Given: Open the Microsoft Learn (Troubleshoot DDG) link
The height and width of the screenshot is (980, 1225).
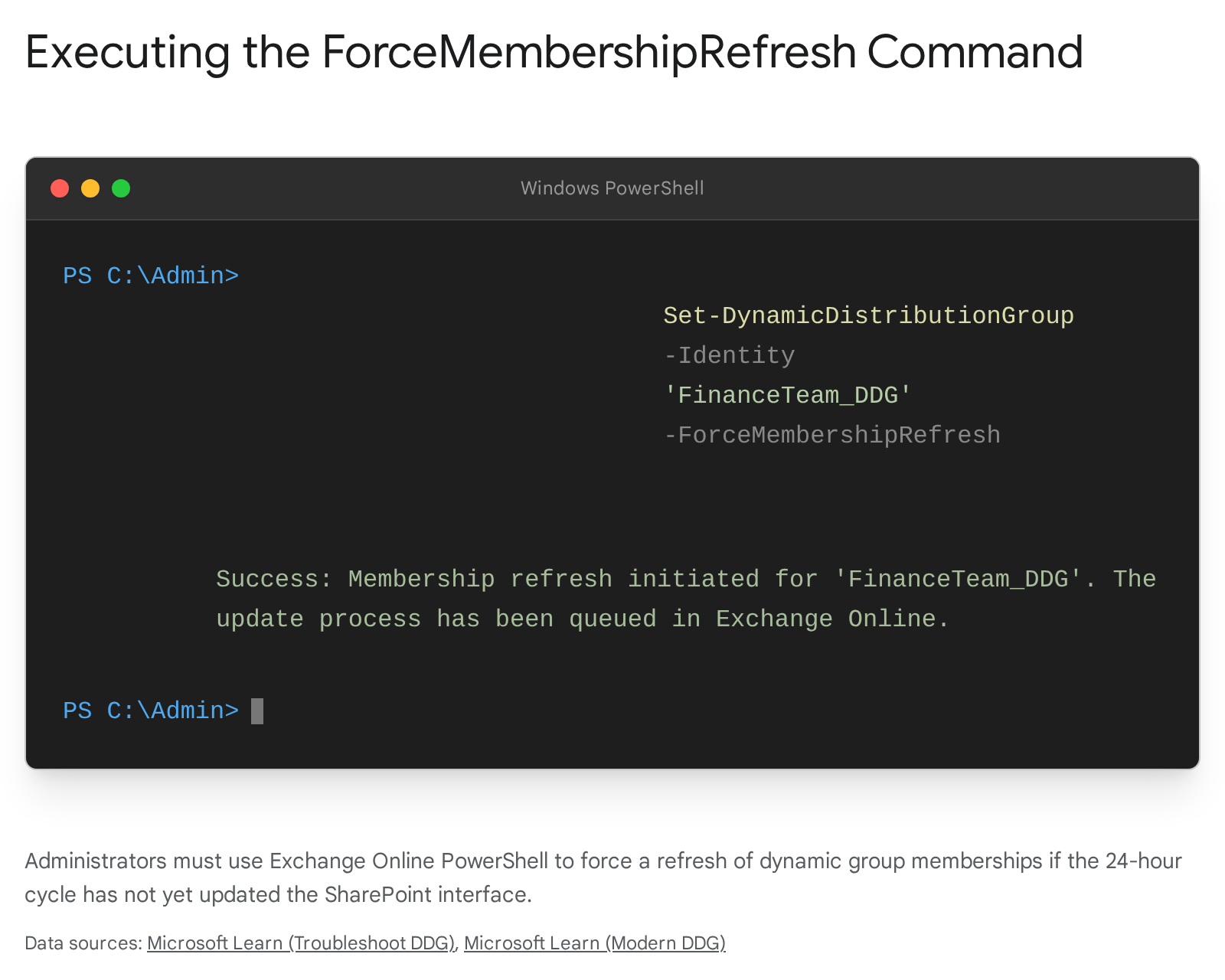Looking at the screenshot, I should coord(302,943).
